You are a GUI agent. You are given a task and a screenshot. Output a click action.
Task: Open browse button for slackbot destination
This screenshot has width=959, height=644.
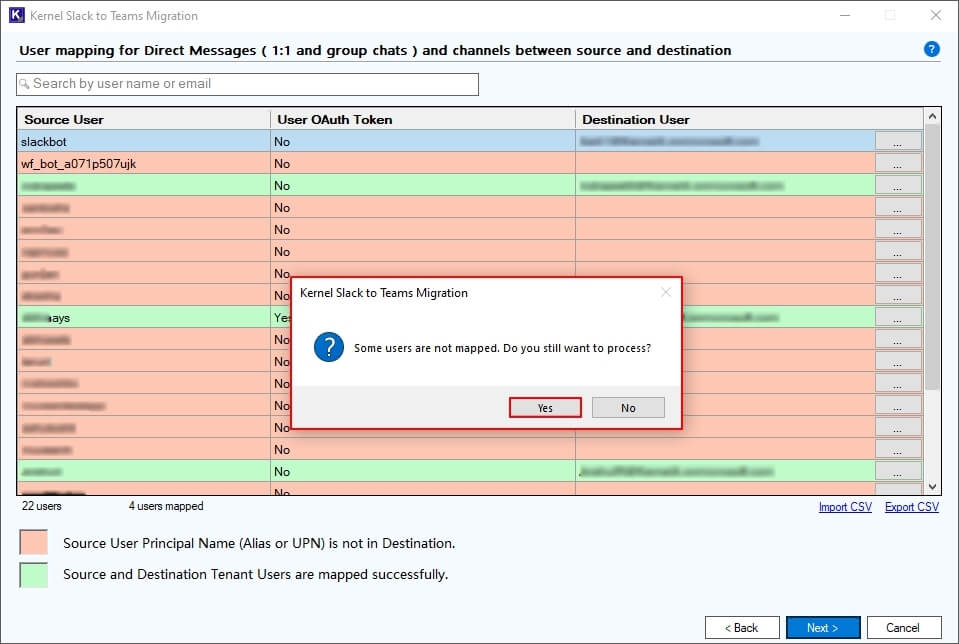898,141
